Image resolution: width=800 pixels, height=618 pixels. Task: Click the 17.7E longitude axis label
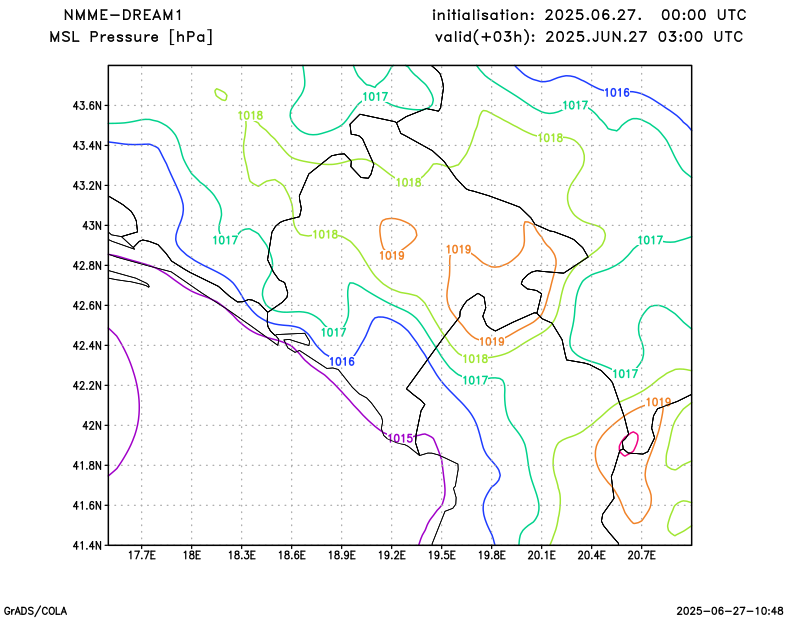pos(141,555)
